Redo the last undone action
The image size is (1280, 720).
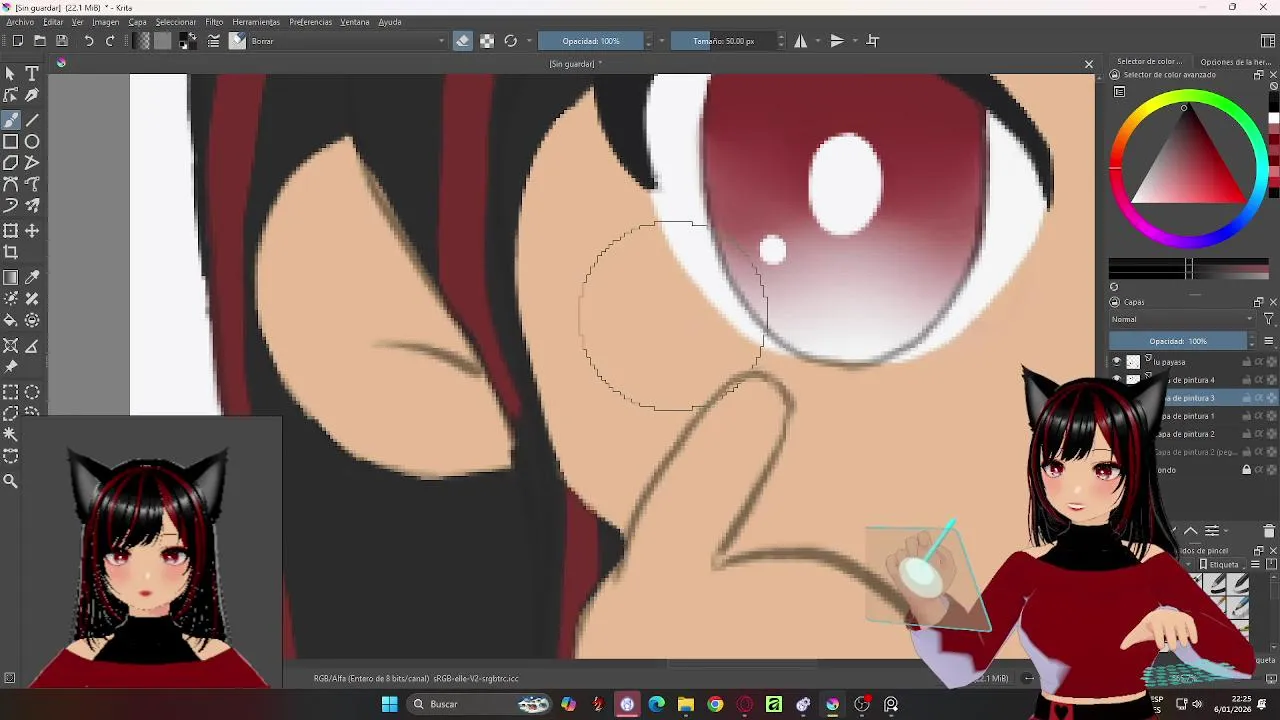pyautogui.click(x=110, y=41)
